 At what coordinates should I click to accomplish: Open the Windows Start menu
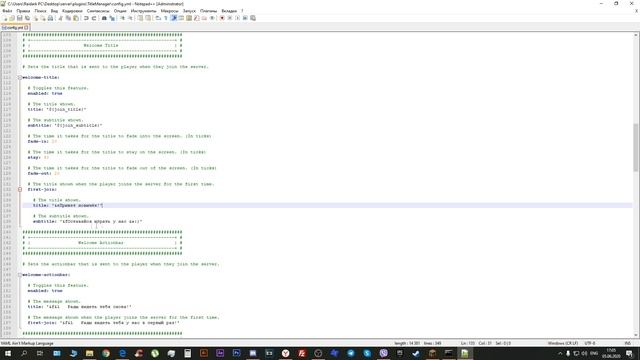point(8,353)
